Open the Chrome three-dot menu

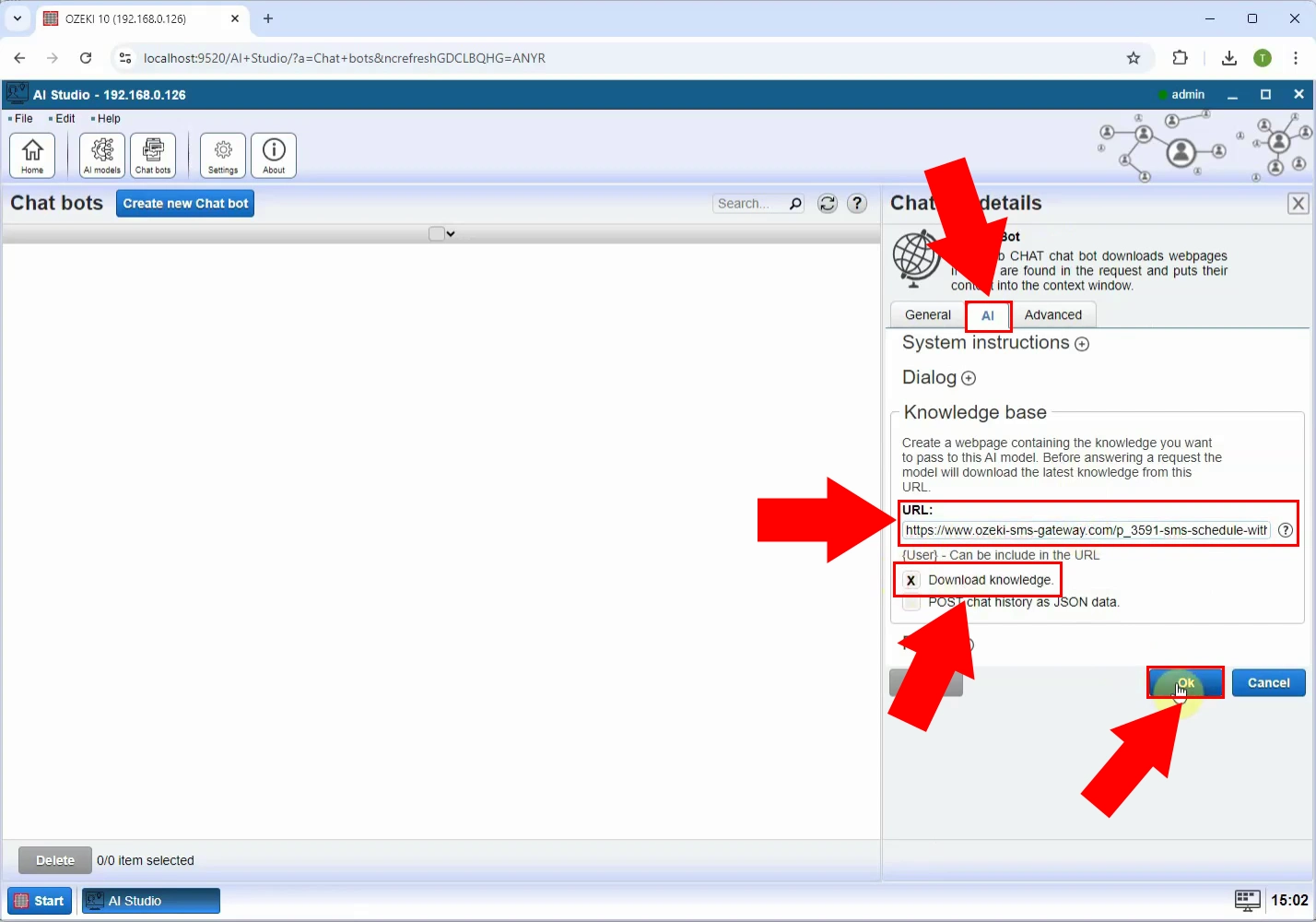pyautogui.click(x=1297, y=58)
